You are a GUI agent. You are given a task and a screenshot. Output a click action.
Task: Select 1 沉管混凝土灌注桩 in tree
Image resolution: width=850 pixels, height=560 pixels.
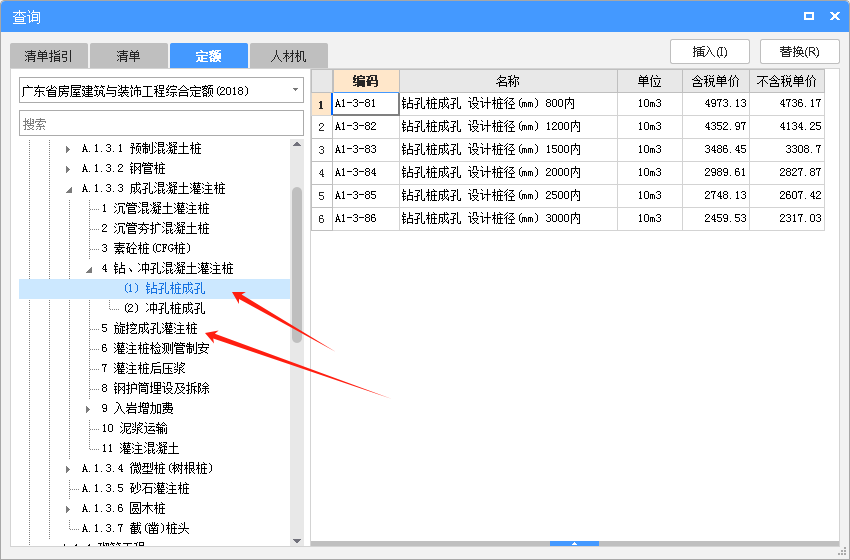(155, 209)
